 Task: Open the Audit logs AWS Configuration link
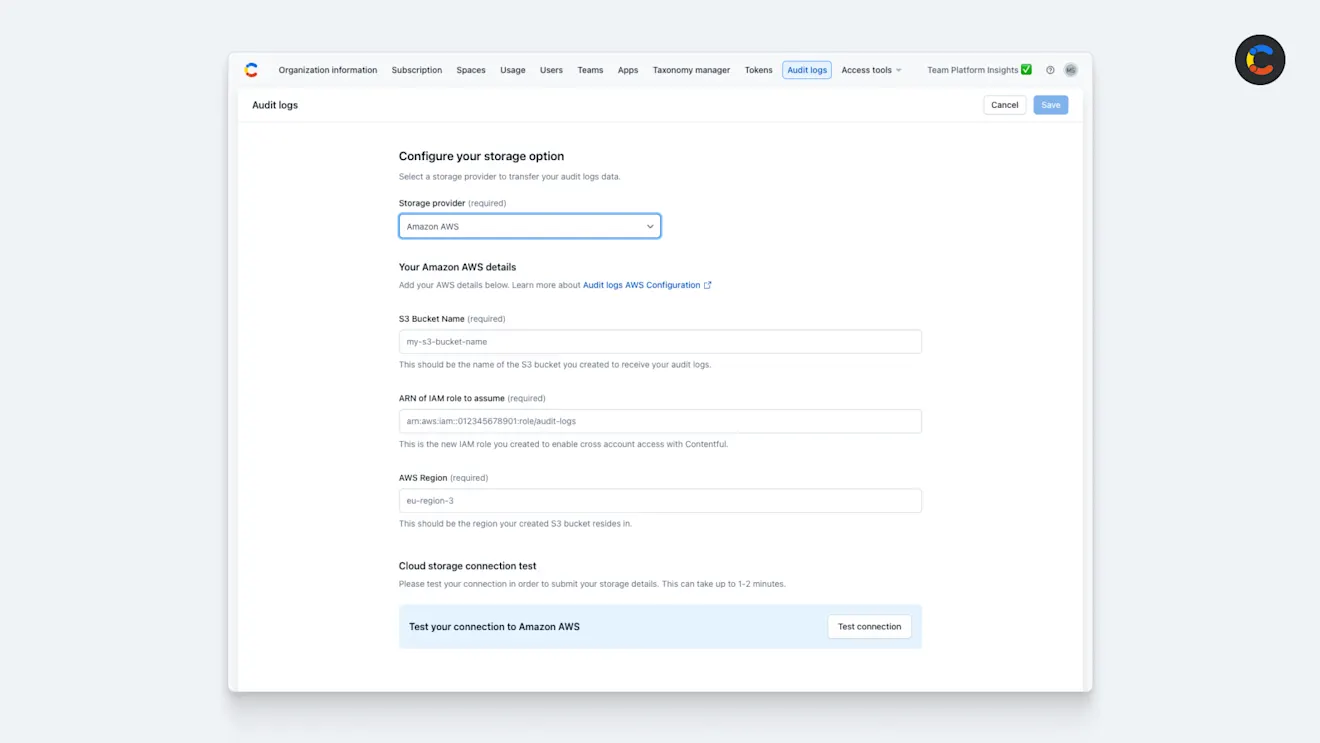(643, 285)
